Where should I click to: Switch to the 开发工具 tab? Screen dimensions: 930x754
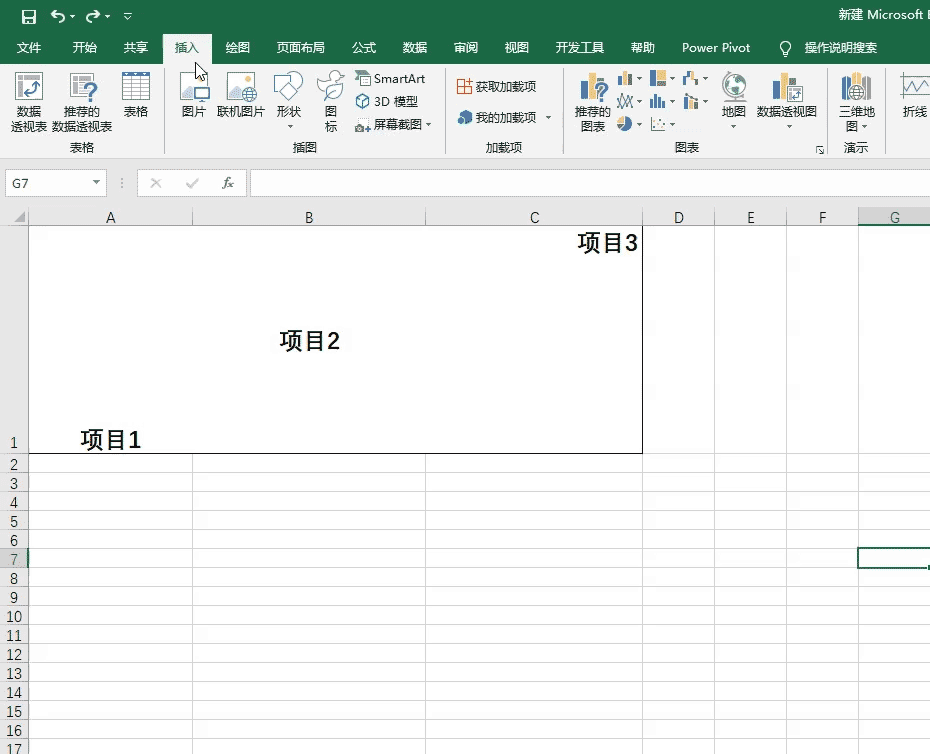[579, 47]
